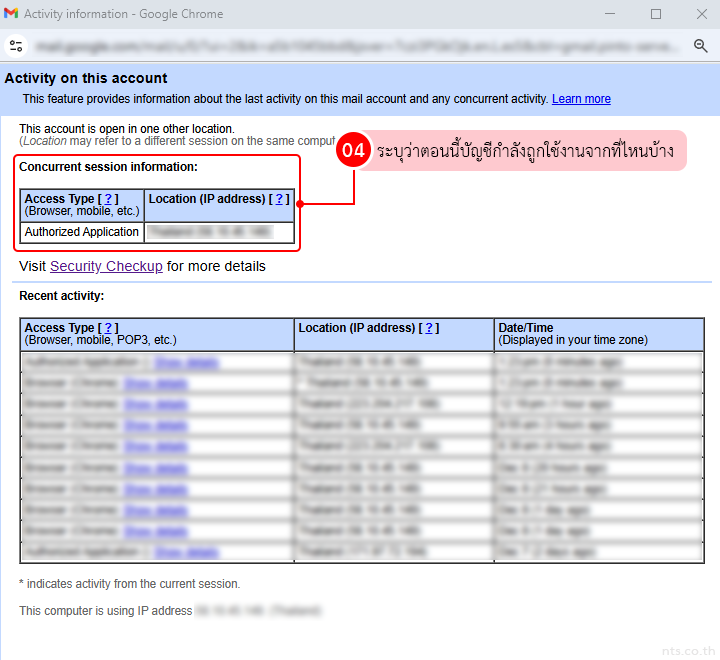Click the site settings icon in address bar
Image resolution: width=720 pixels, height=660 pixels.
click(16, 46)
